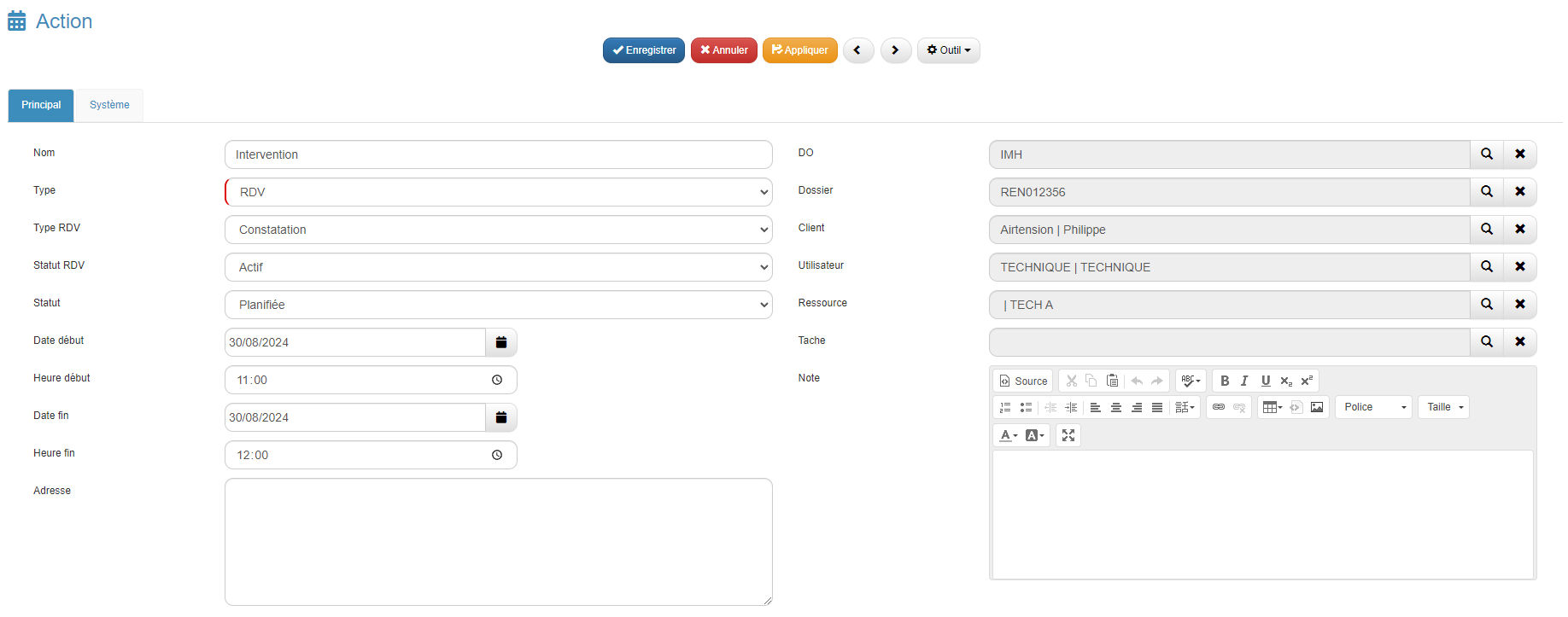Search for a Dossier
The height and width of the screenshot is (617, 1568).
point(1487,192)
